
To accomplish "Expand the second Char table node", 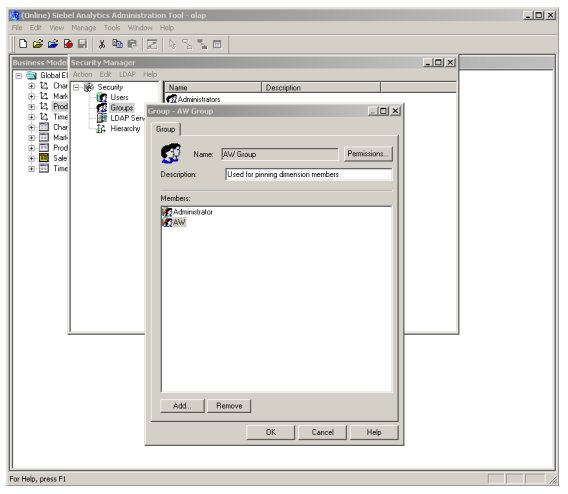I will [32, 127].
